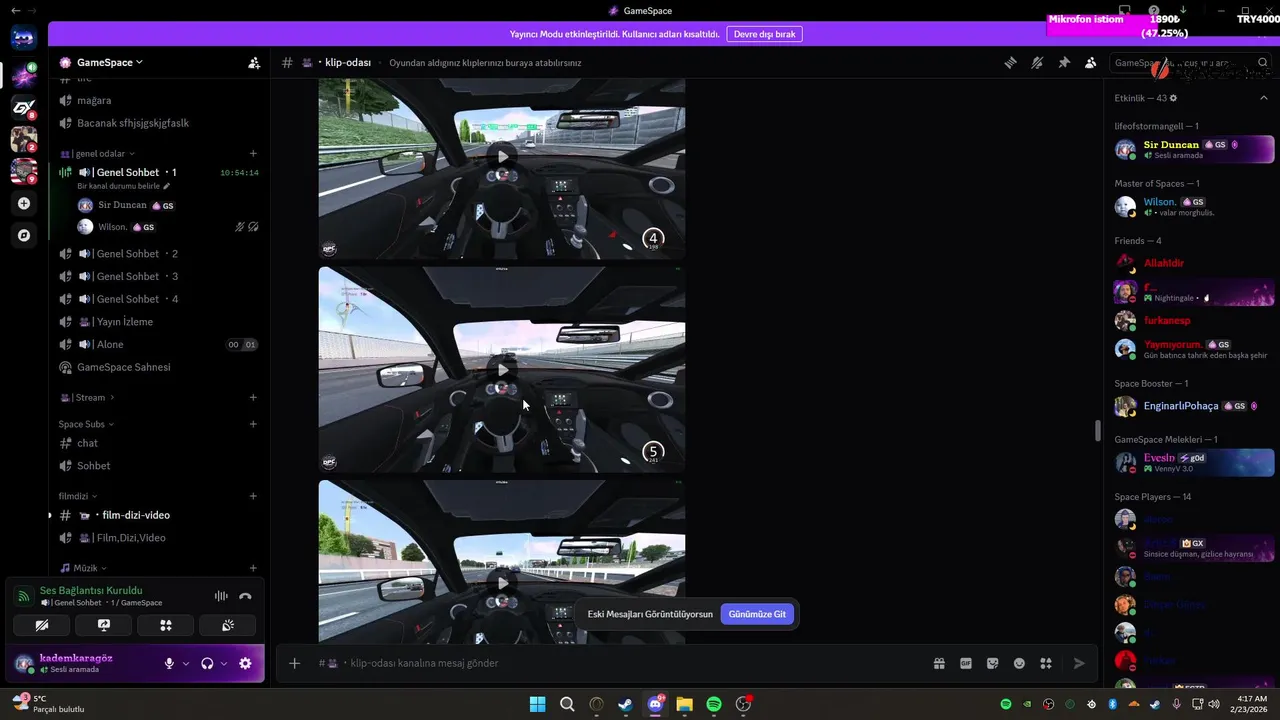The height and width of the screenshot is (720, 1280).
Task: Open gift icon in message bar
Action: click(939, 663)
